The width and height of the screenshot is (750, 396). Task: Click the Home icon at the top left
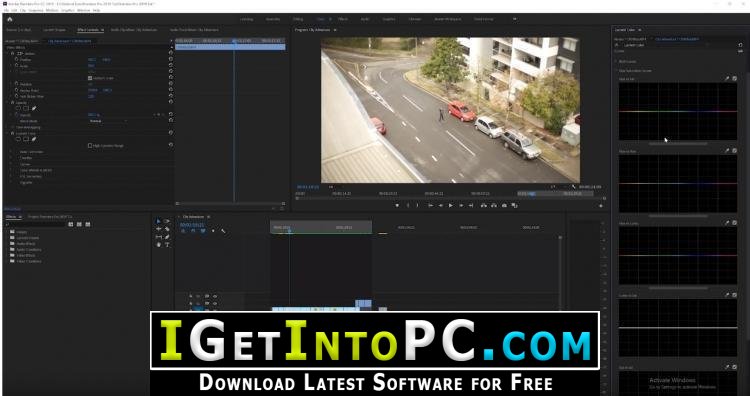coord(9,19)
